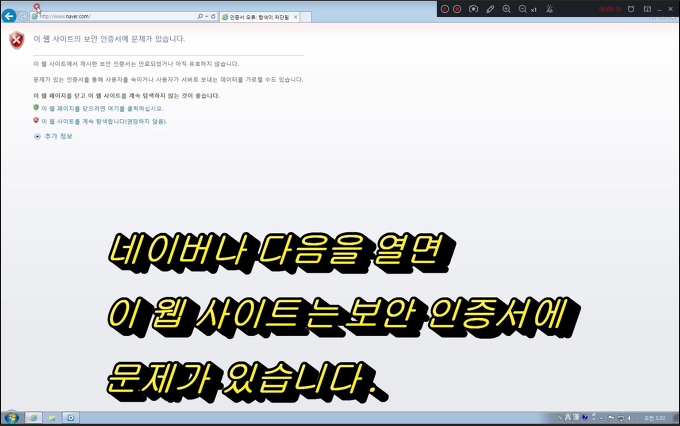The width and height of the screenshot is (680, 426).
Task: Click the browser forward arrow button
Action: pos(23,16)
